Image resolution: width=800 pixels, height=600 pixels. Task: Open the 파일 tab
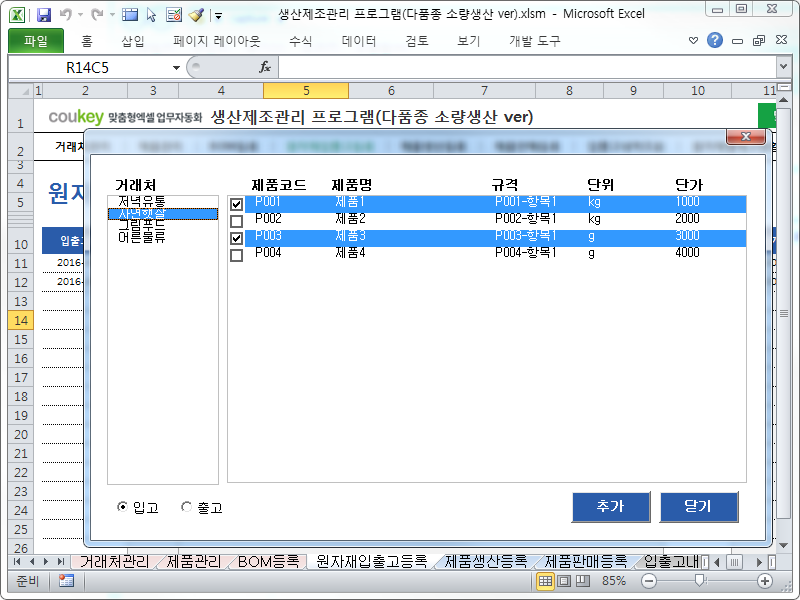36,41
